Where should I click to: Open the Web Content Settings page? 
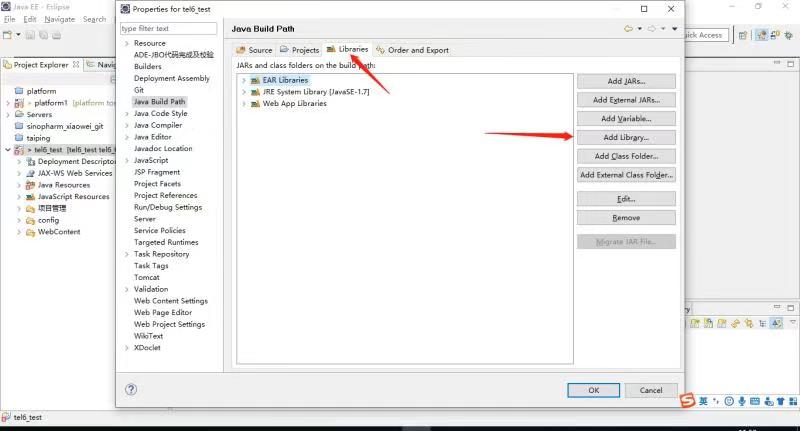point(171,301)
